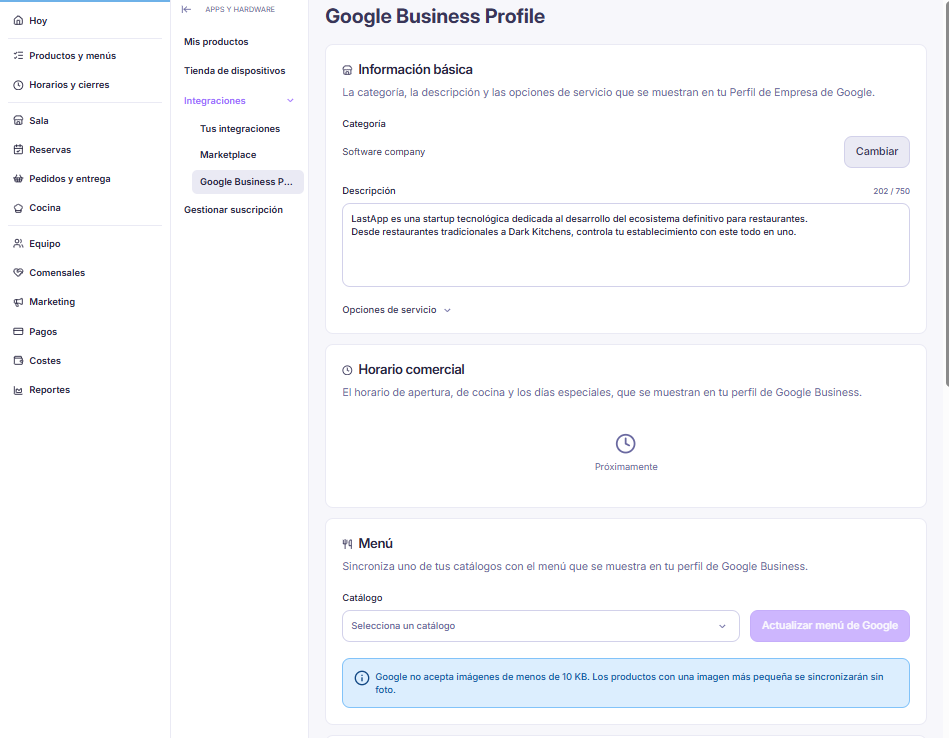The width and height of the screenshot is (949, 738).
Task: Click the Horario comercial clock icon
Action: [347, 370]
